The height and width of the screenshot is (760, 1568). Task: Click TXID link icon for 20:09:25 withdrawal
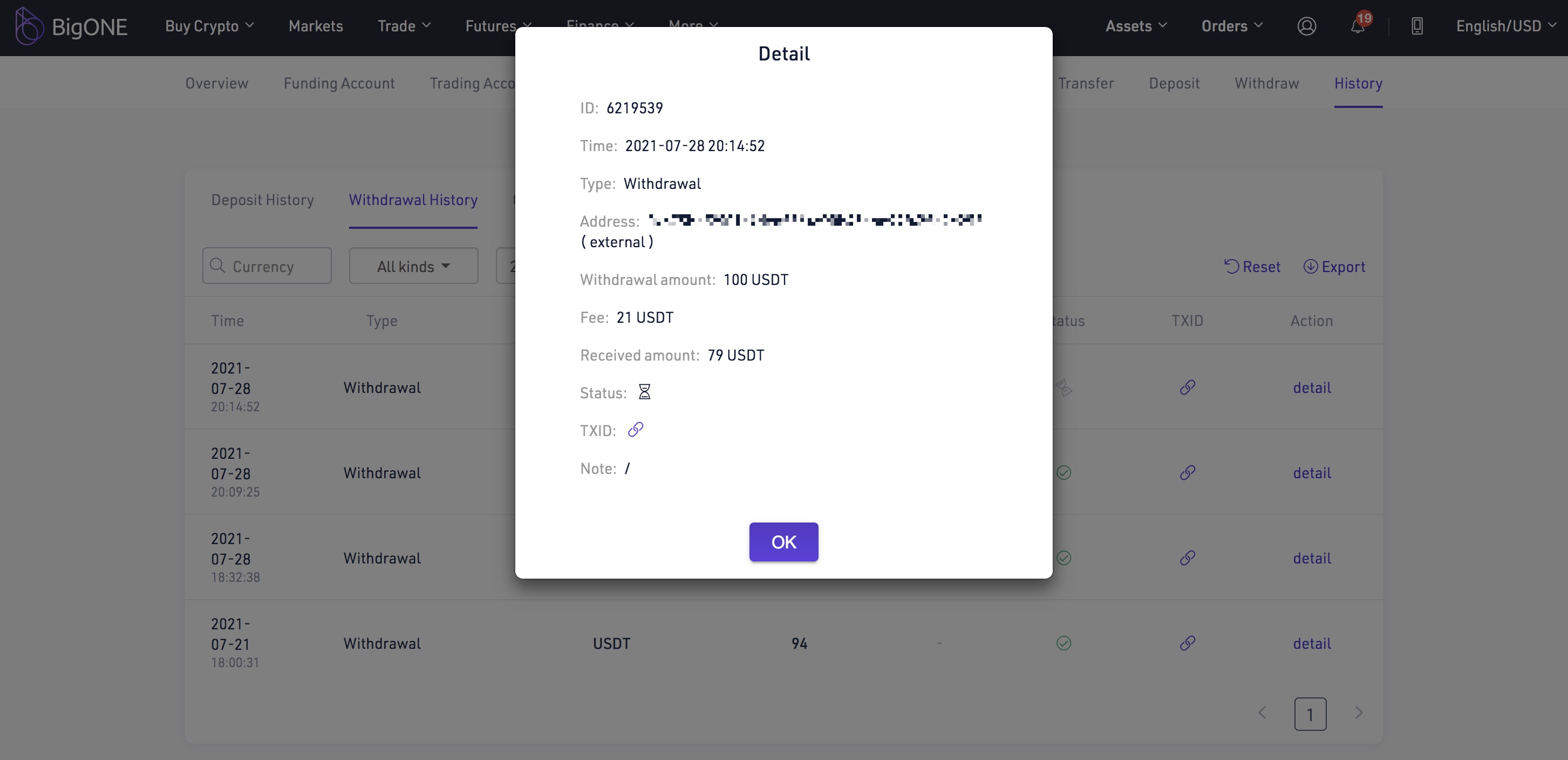tap(1187, 472)
